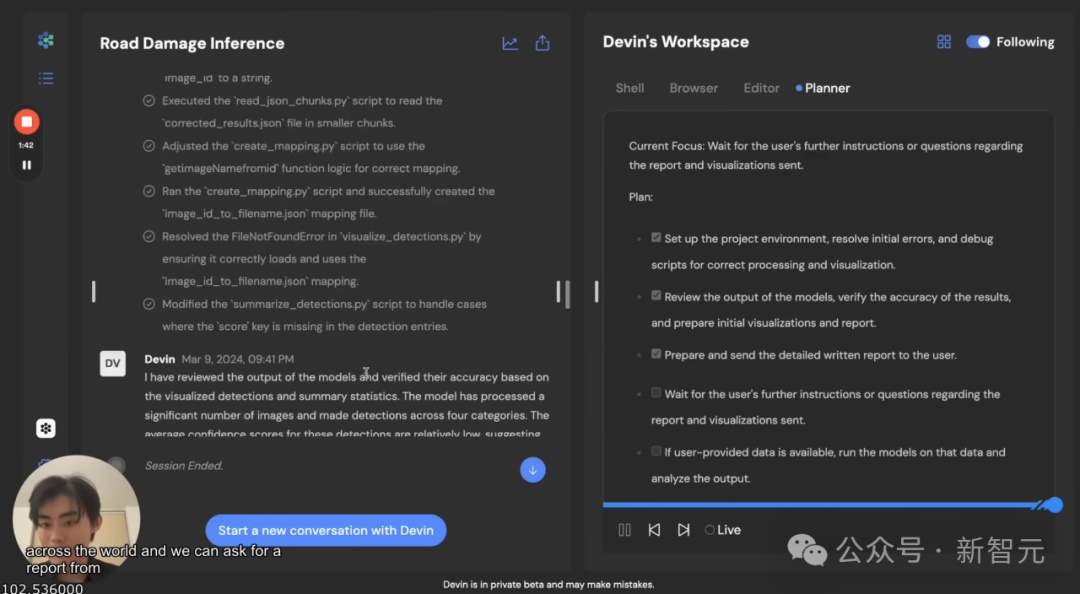Viewport: 1080px width, 594px height.
Task: Pause the workspace playback
Action: (625, 530)
